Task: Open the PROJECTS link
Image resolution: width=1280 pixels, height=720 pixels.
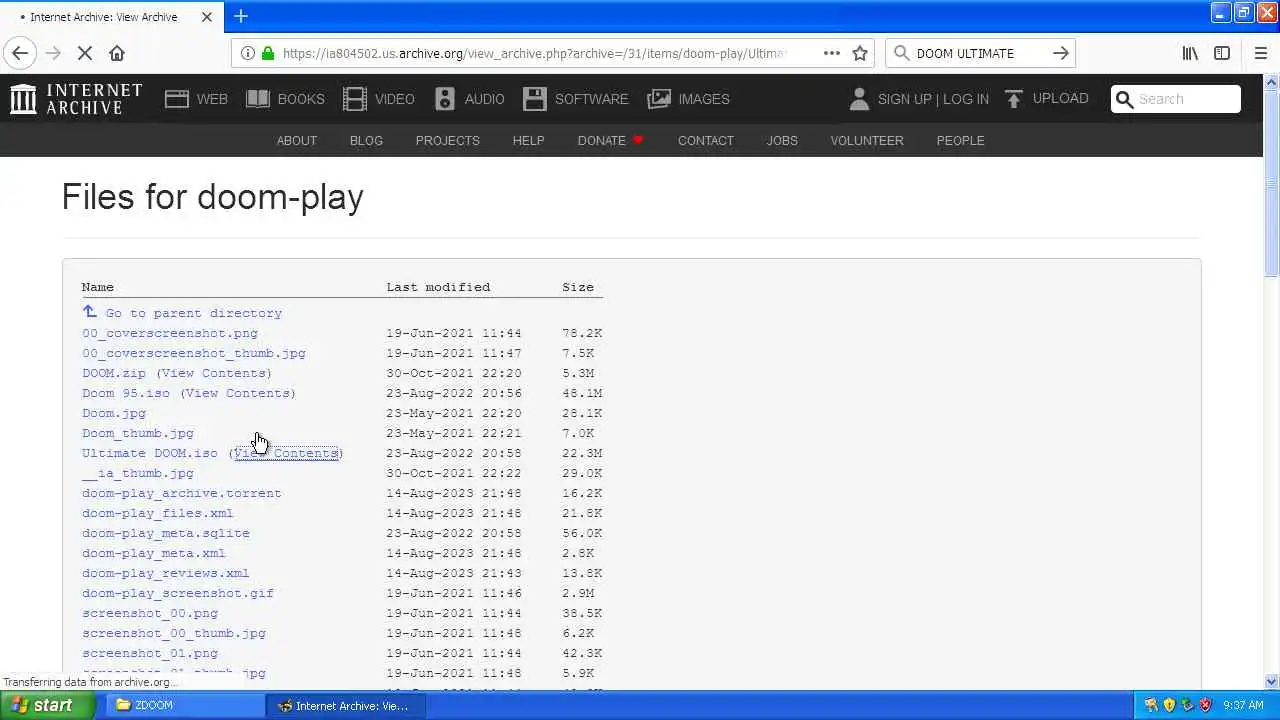Action: pos(447,140)
